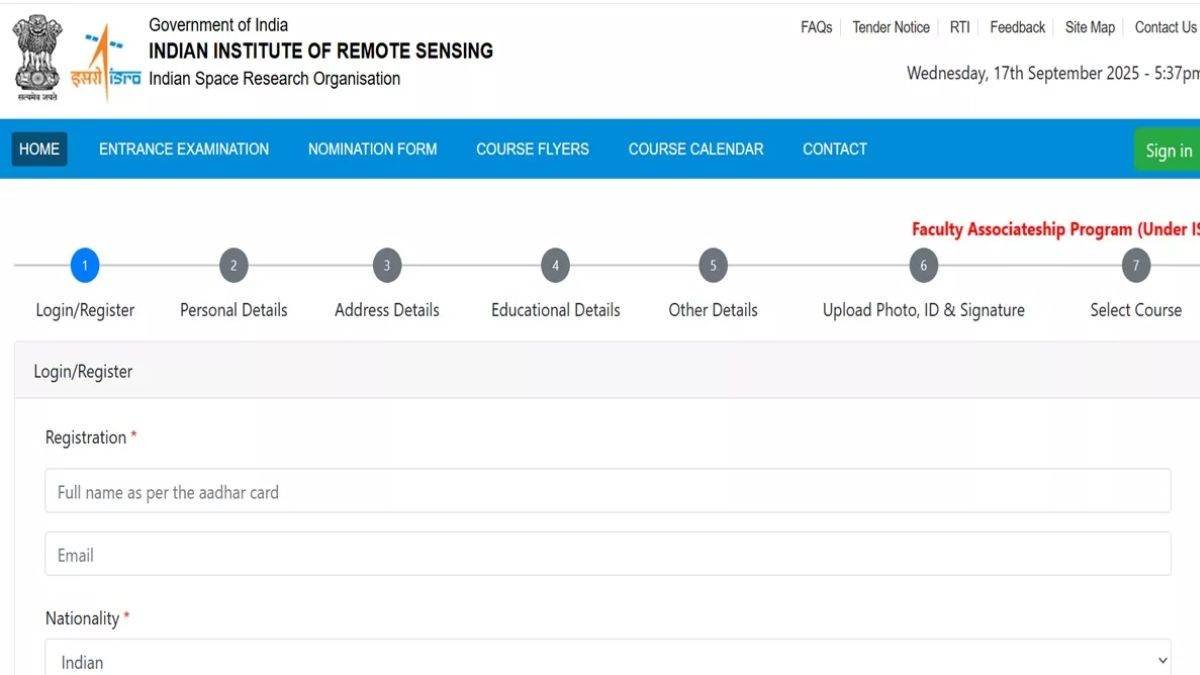This screenshot has height=675, width=1200.
Task: Select step 6 Upload Photo circle
Action: (923, 266)
